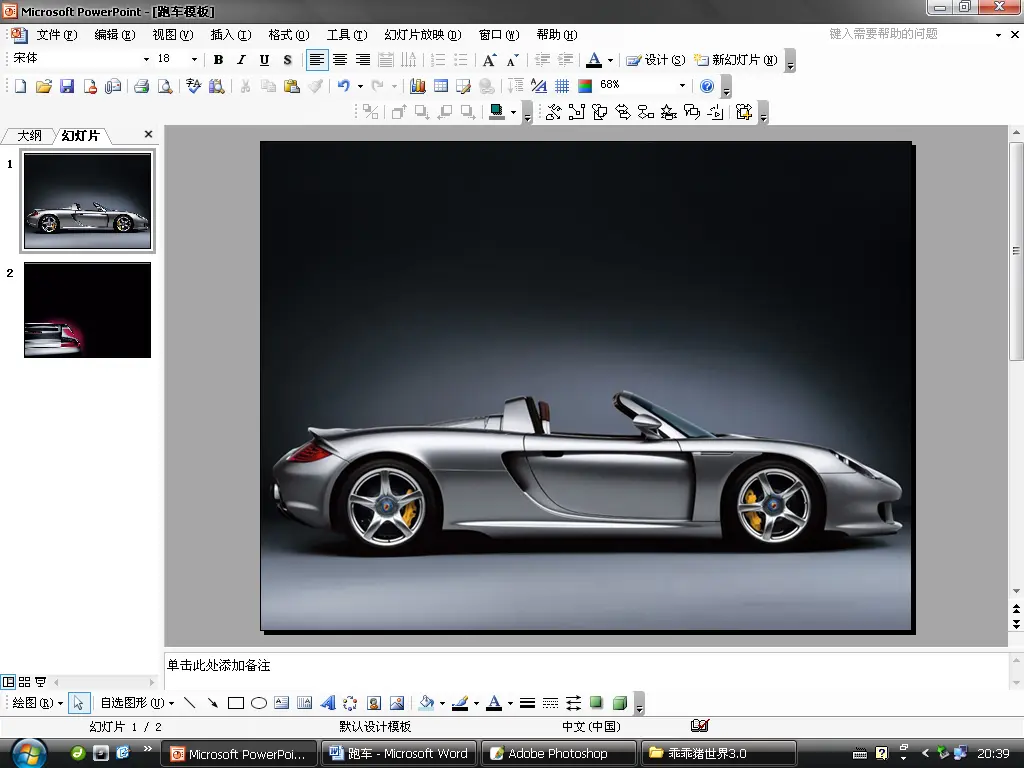Click the Print icon

tap(141, 87)
